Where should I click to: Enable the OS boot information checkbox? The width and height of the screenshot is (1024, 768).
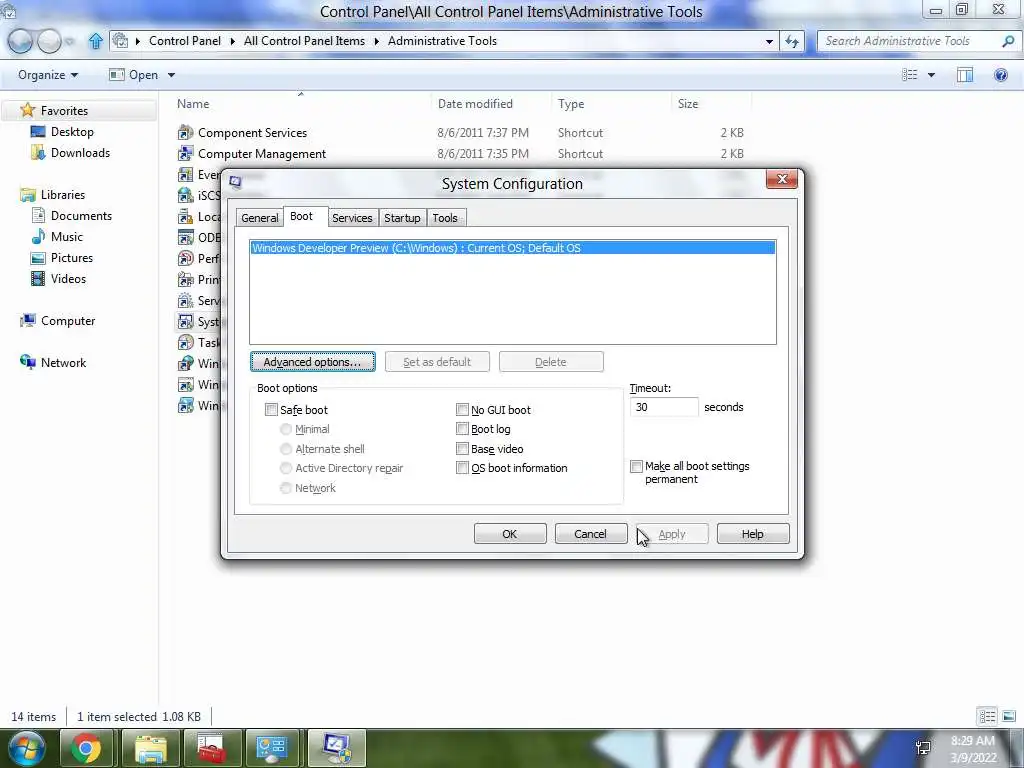point(462,468)
